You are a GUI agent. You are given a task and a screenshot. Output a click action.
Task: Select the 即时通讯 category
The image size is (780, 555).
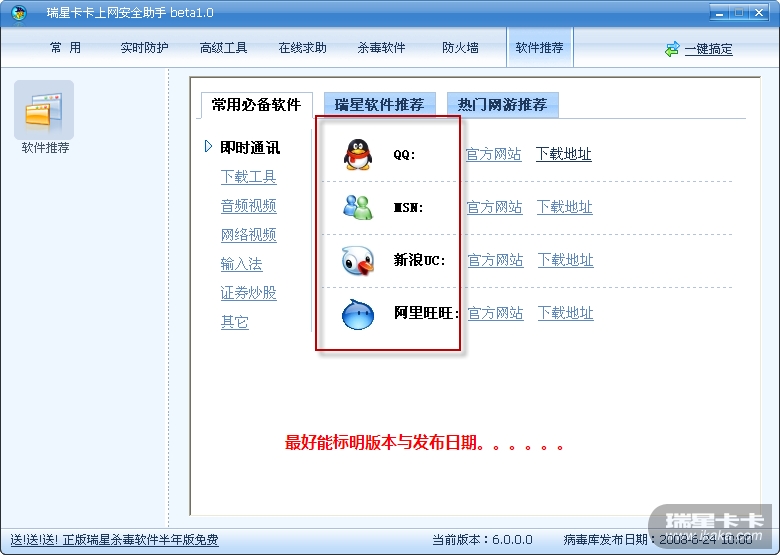pos(250,148)
